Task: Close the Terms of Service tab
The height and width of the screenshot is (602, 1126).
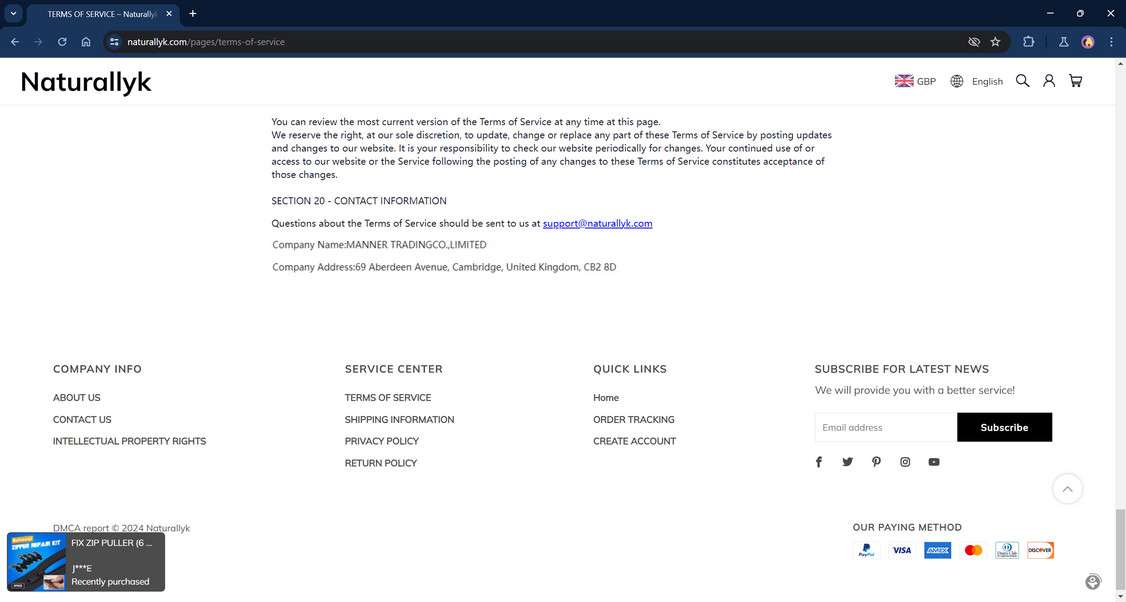Action: 169,14
